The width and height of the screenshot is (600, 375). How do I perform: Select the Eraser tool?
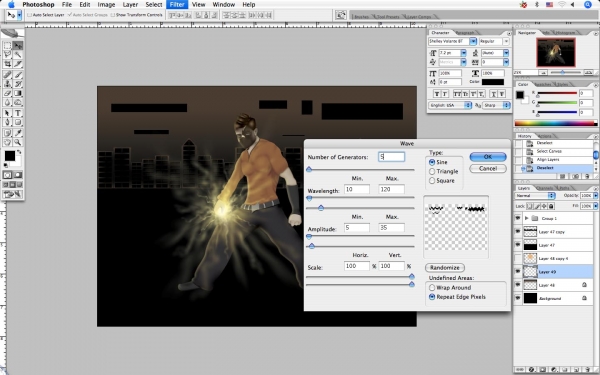7,93
